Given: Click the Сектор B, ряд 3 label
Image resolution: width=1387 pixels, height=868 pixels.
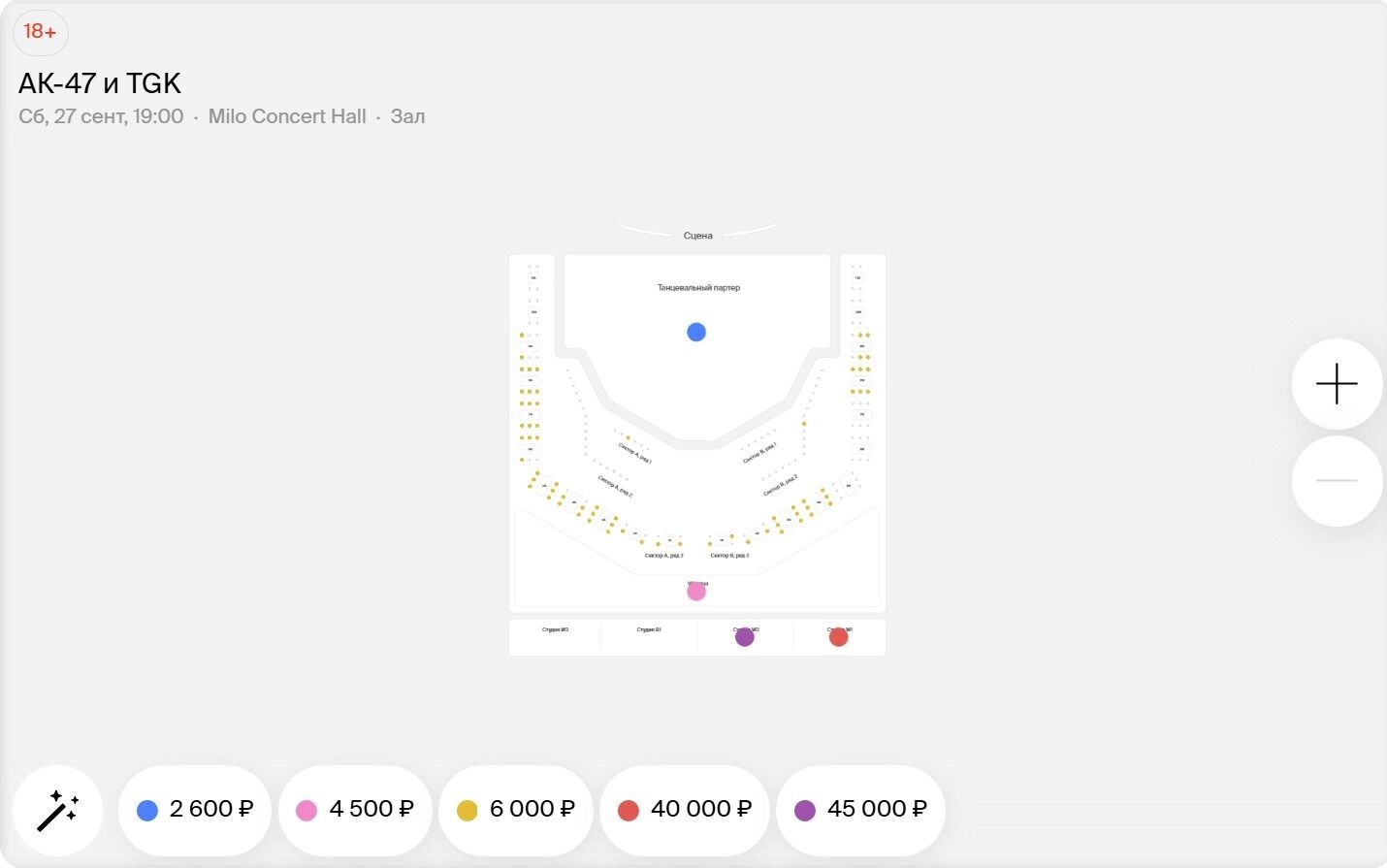Looking at the screenshot, I should [x=729, y=556].
